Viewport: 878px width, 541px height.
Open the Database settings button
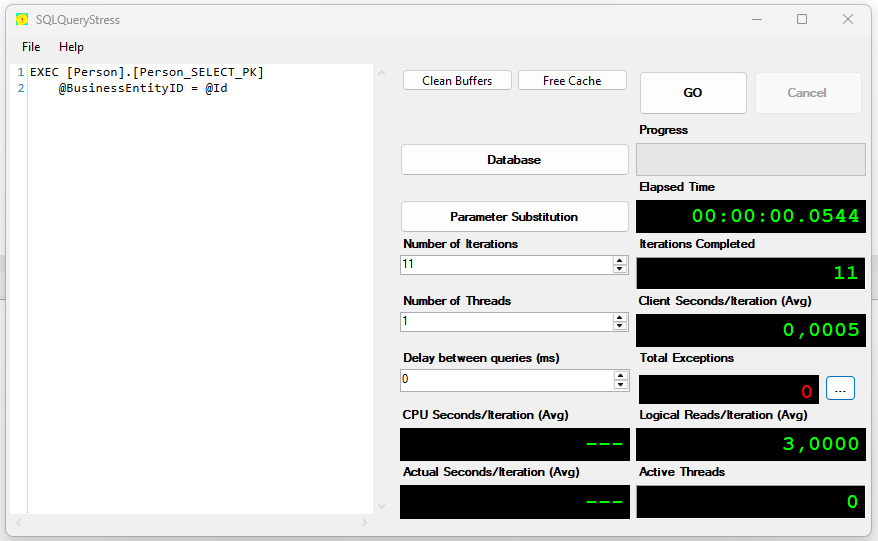pos(514,160)
